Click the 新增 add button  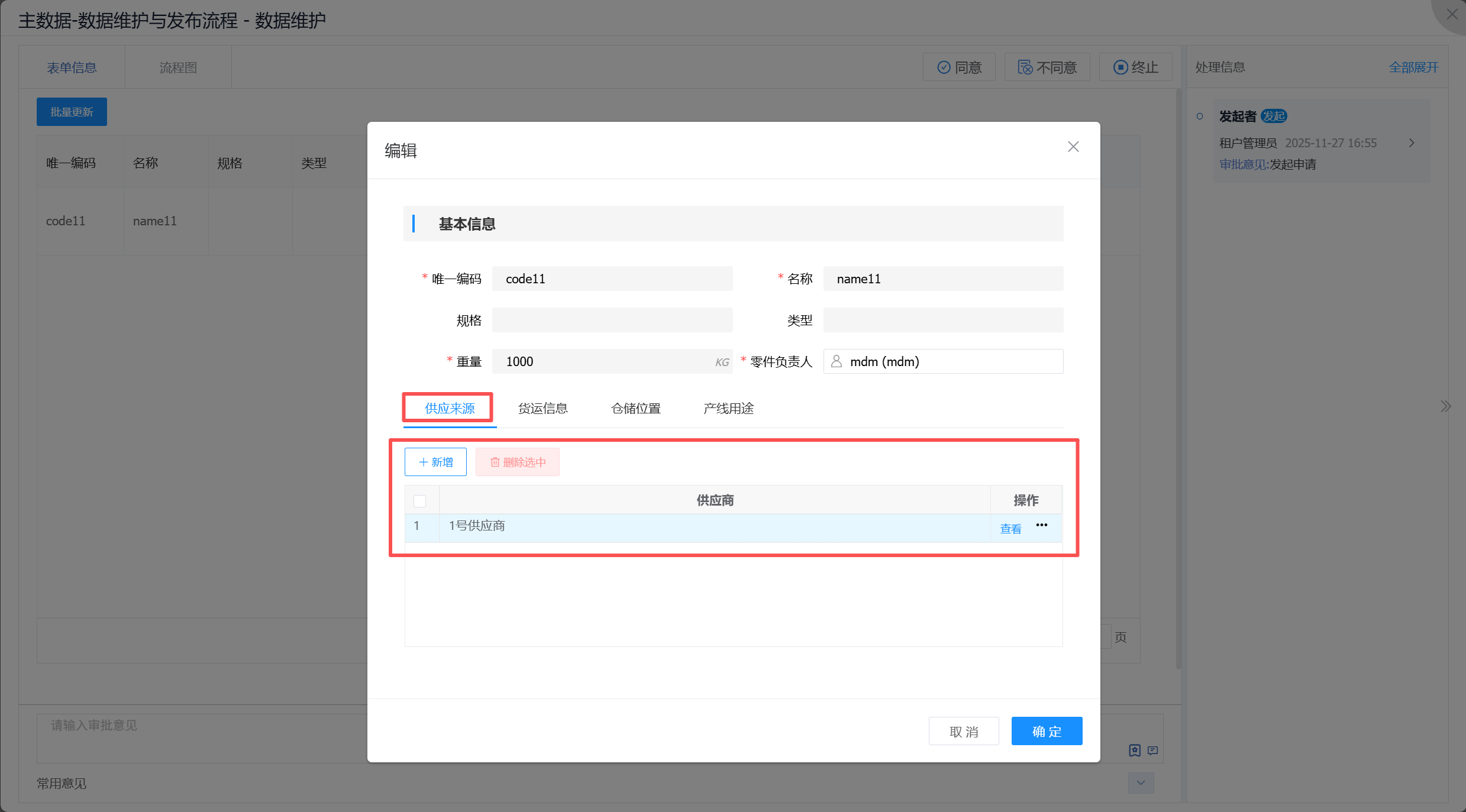click(x=435, y=462)
